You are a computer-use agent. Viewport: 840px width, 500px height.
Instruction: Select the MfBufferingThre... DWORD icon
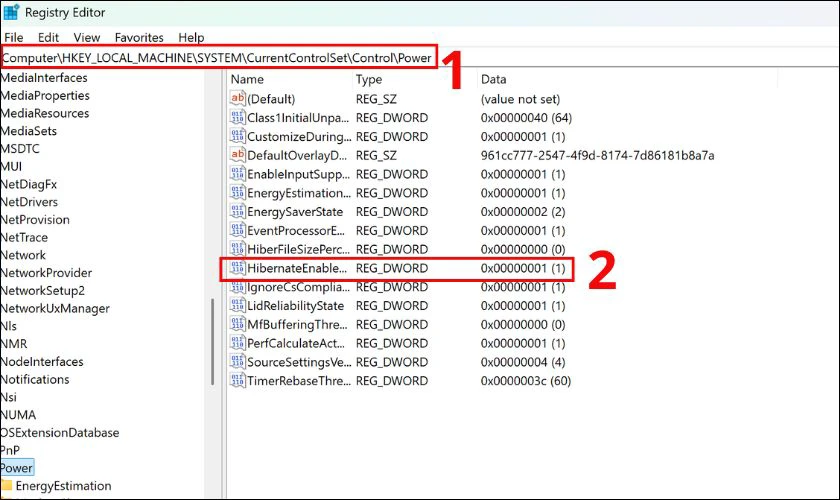pos(237,324)
